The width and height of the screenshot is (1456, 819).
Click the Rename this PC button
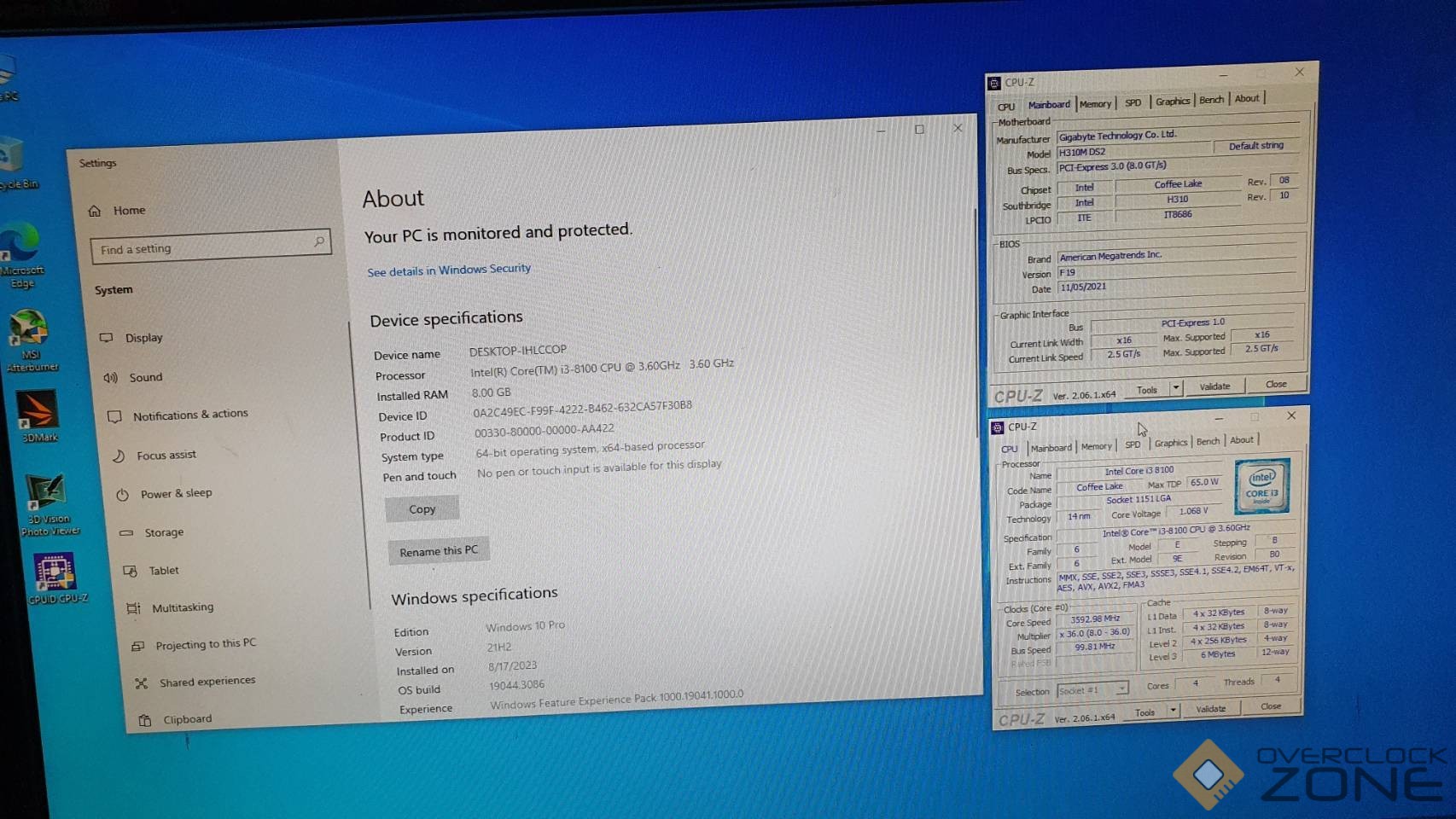point(439,551)
